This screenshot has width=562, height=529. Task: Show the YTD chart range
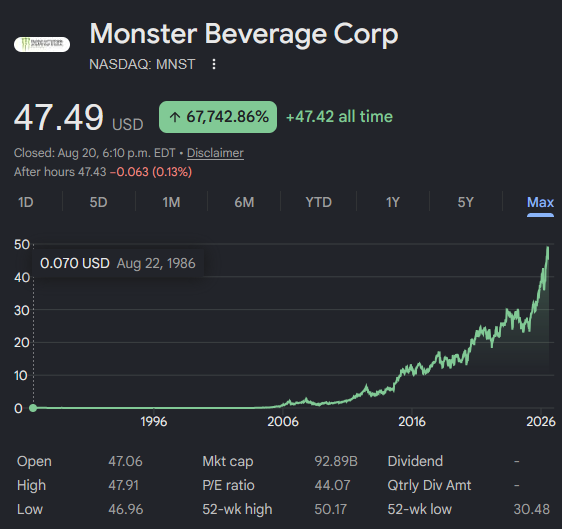318,202
